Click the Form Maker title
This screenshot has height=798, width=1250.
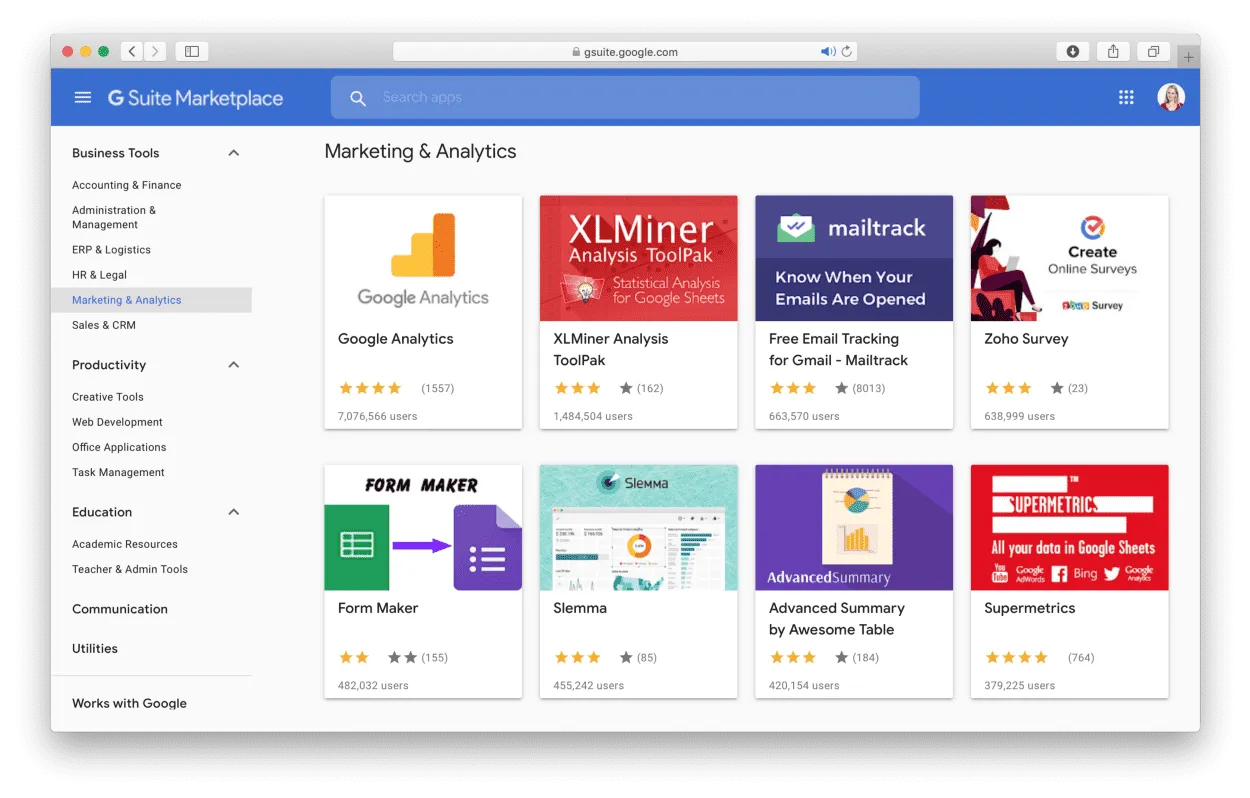(x=378, y=608)
